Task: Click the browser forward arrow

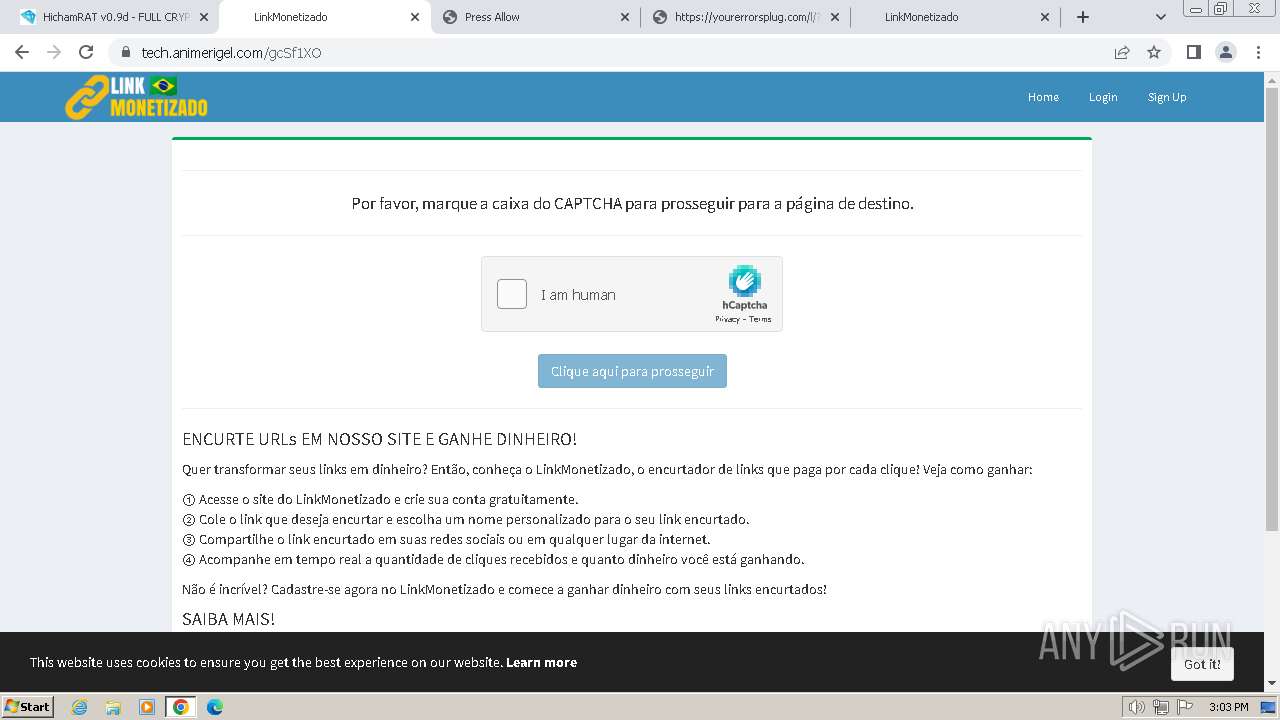Action: (54, 52)
